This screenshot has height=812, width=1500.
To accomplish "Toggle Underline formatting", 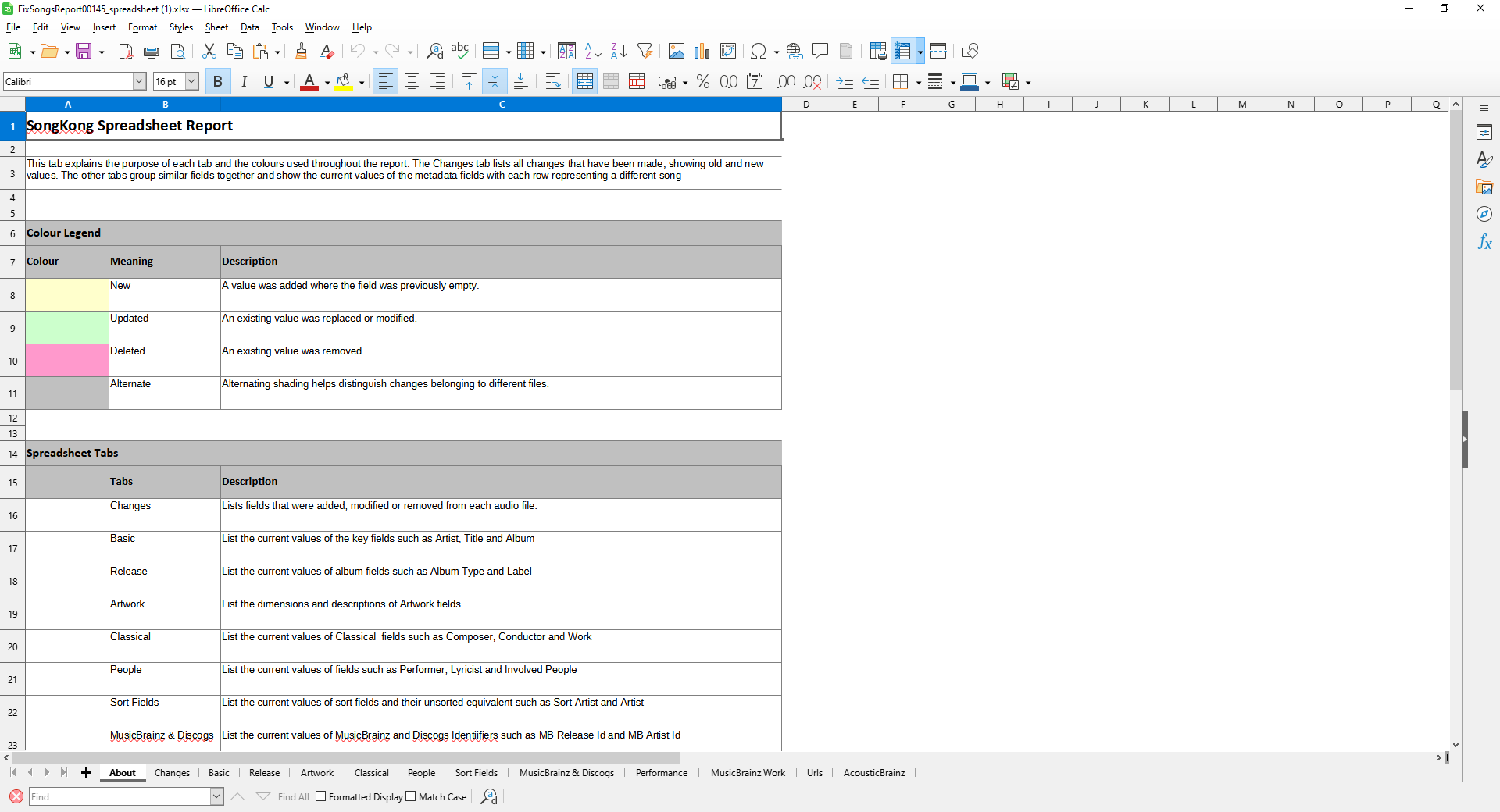I will click(x=269, y=82).
